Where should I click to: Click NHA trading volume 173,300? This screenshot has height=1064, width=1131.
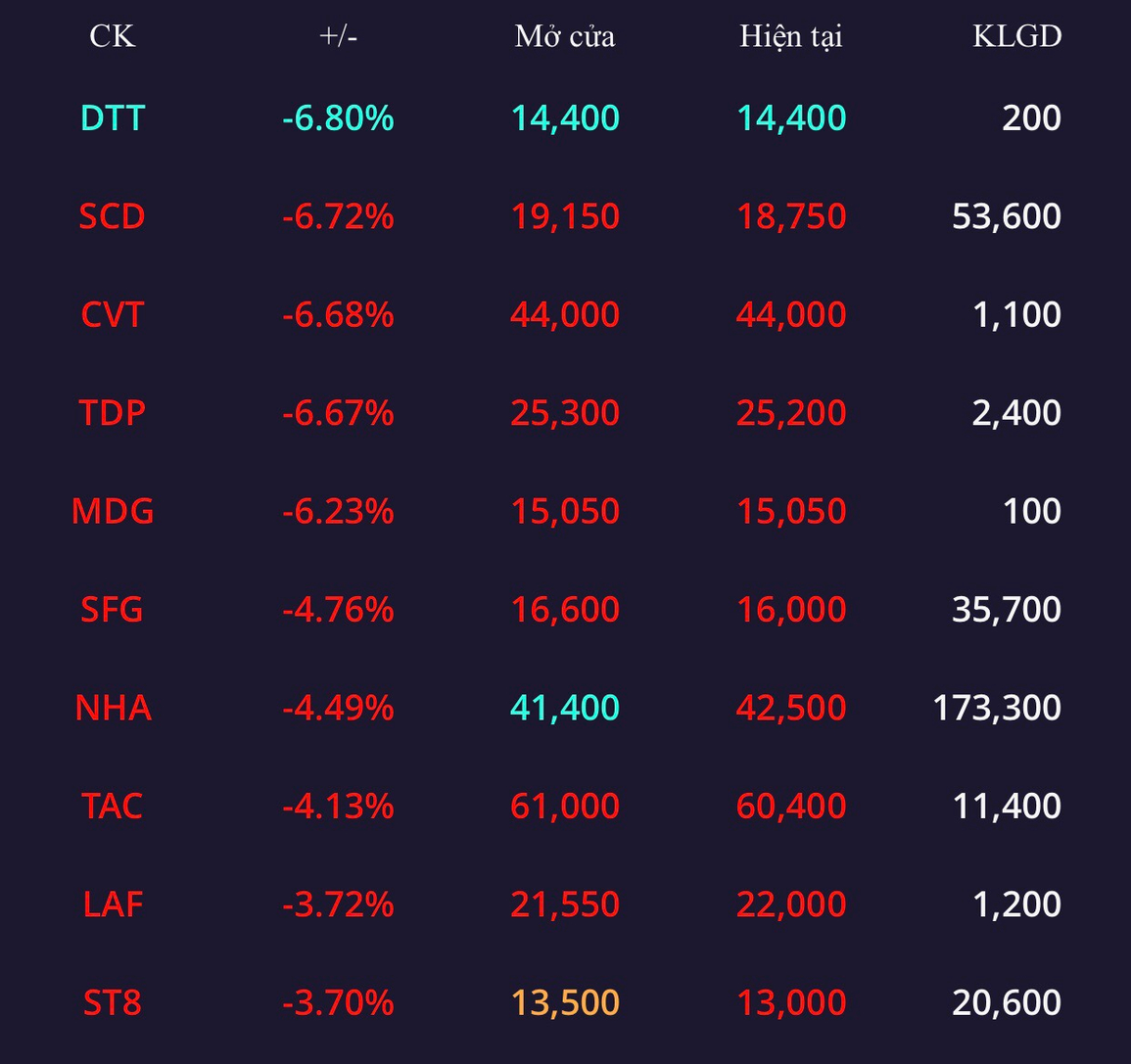[x=997, y=708]
